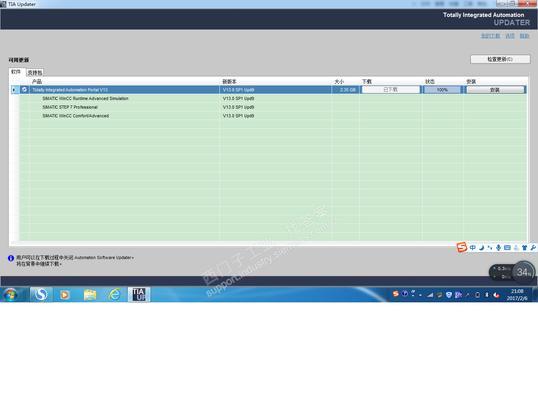Click the blue shield icon in the system tray
Viewport: 538px width, 400px height.
click(x=449, y=295)
